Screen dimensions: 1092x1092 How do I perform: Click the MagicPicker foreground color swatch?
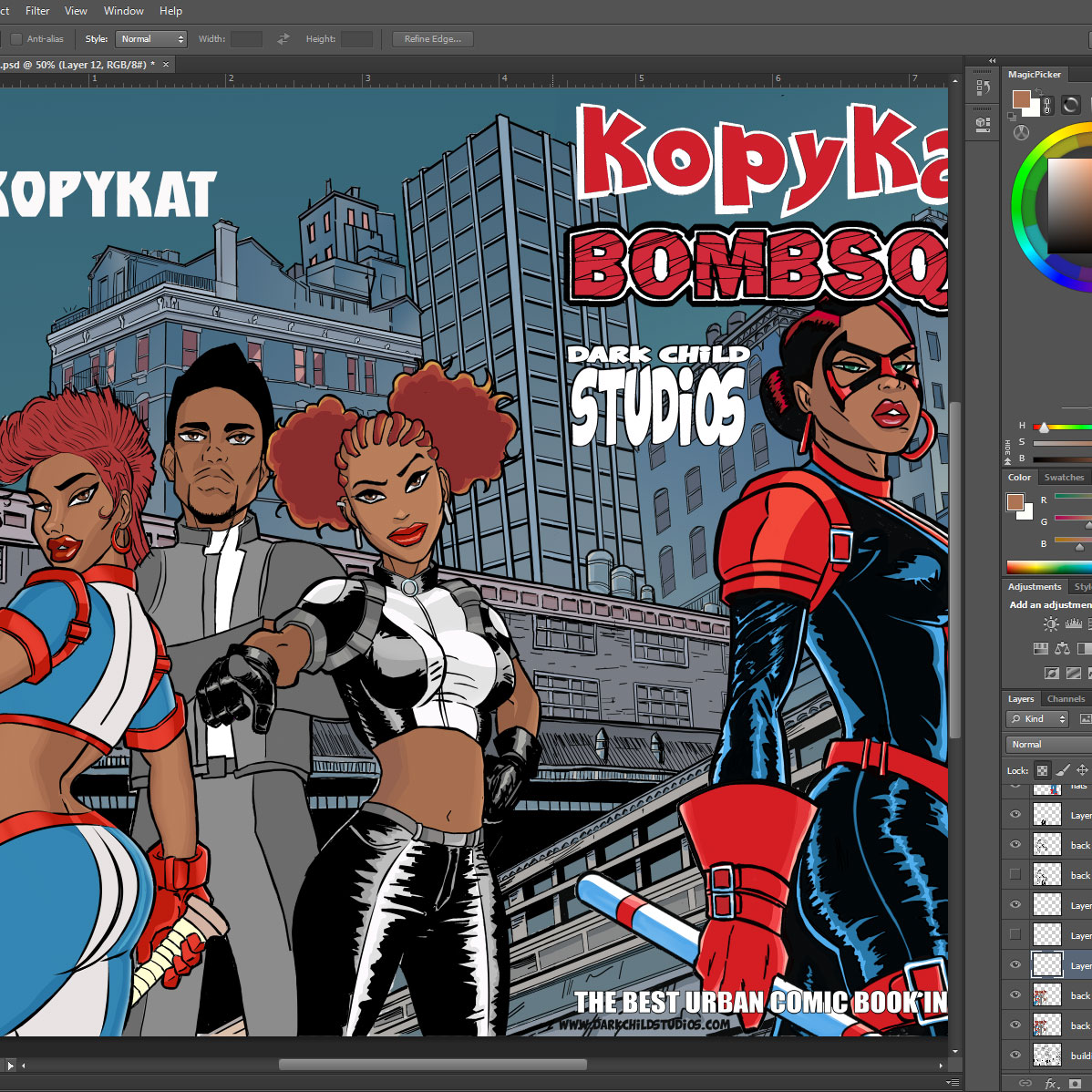pyautogui.click(x=1021, y=98)
